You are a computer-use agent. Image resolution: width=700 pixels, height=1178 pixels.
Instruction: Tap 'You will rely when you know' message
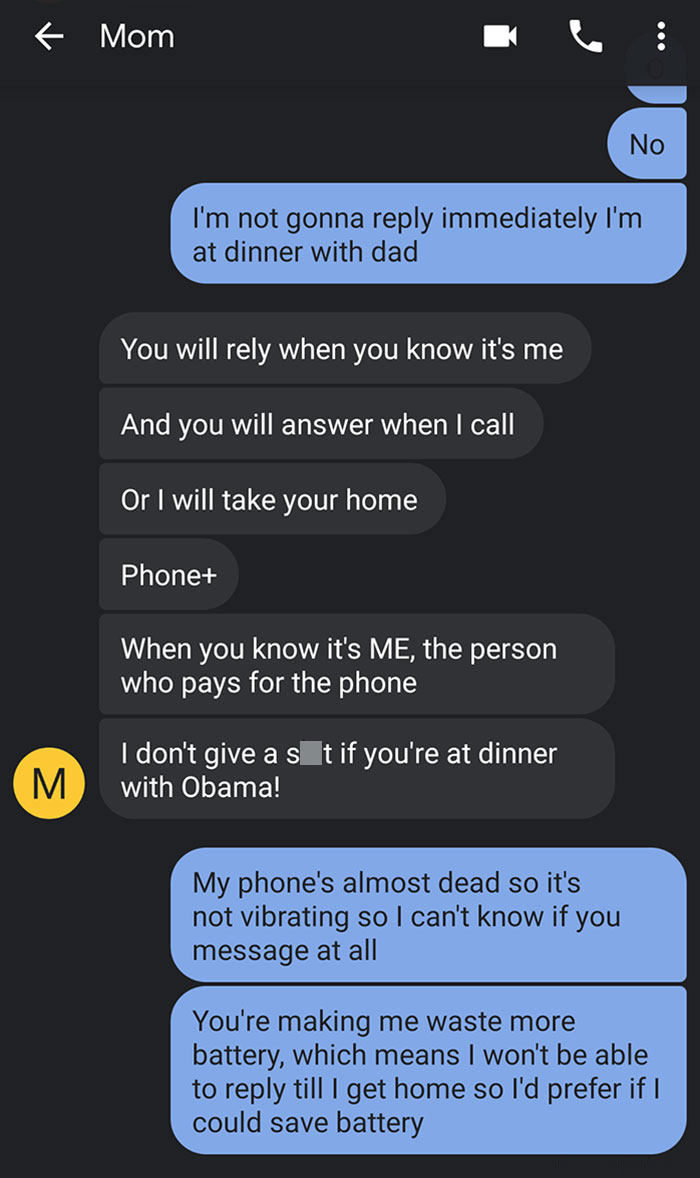pyautogui.click(x=345, y=349)
